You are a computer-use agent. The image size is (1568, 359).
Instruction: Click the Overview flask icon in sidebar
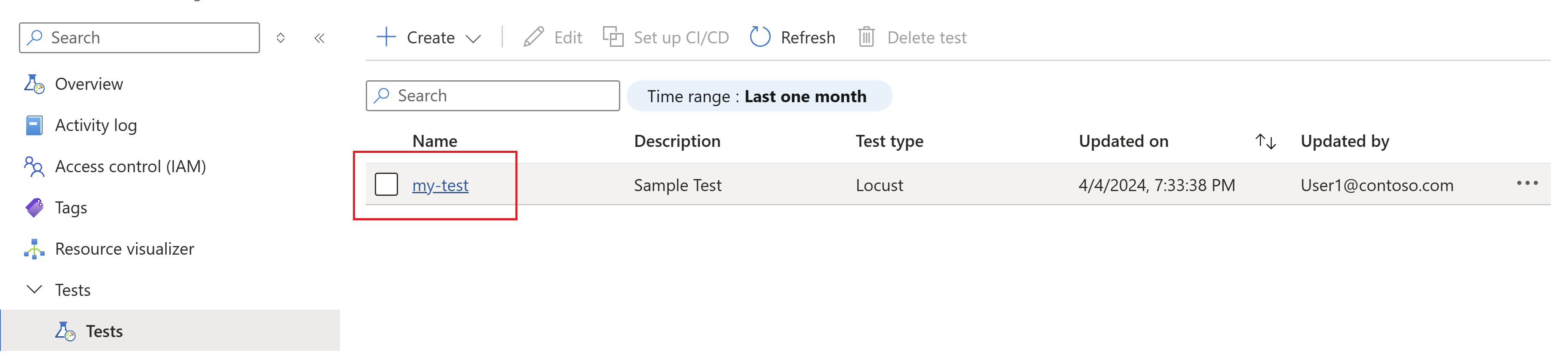34,84
